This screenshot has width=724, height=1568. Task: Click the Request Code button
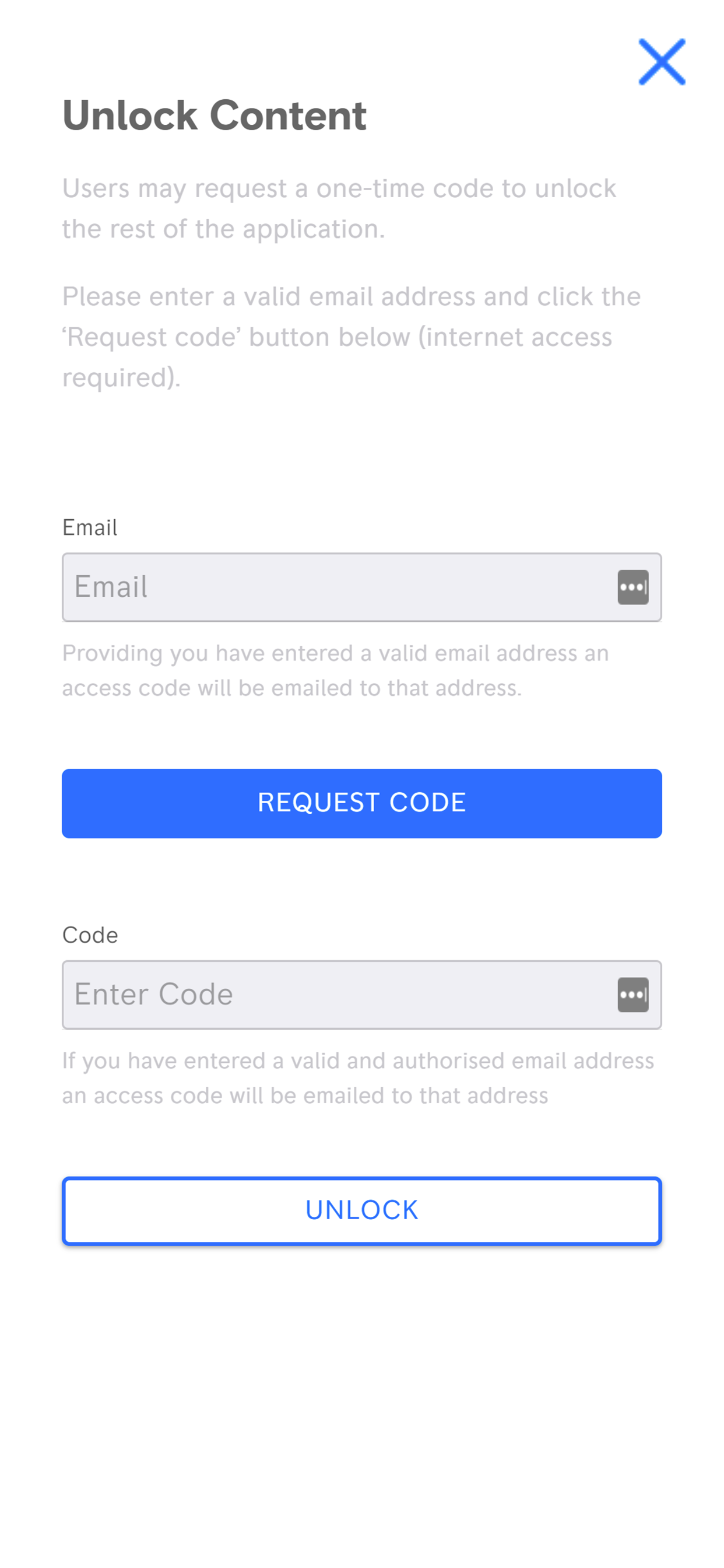click(361, 803)
